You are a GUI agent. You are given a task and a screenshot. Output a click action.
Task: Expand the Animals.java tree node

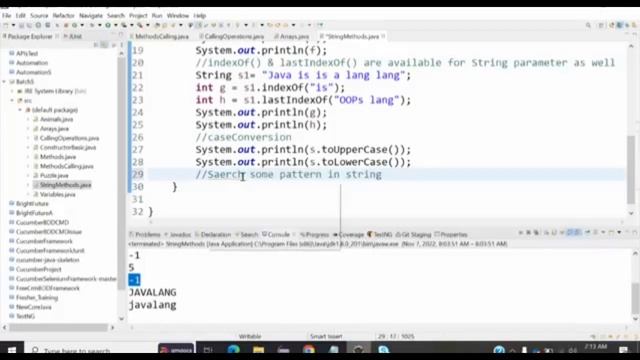[28, 119]
